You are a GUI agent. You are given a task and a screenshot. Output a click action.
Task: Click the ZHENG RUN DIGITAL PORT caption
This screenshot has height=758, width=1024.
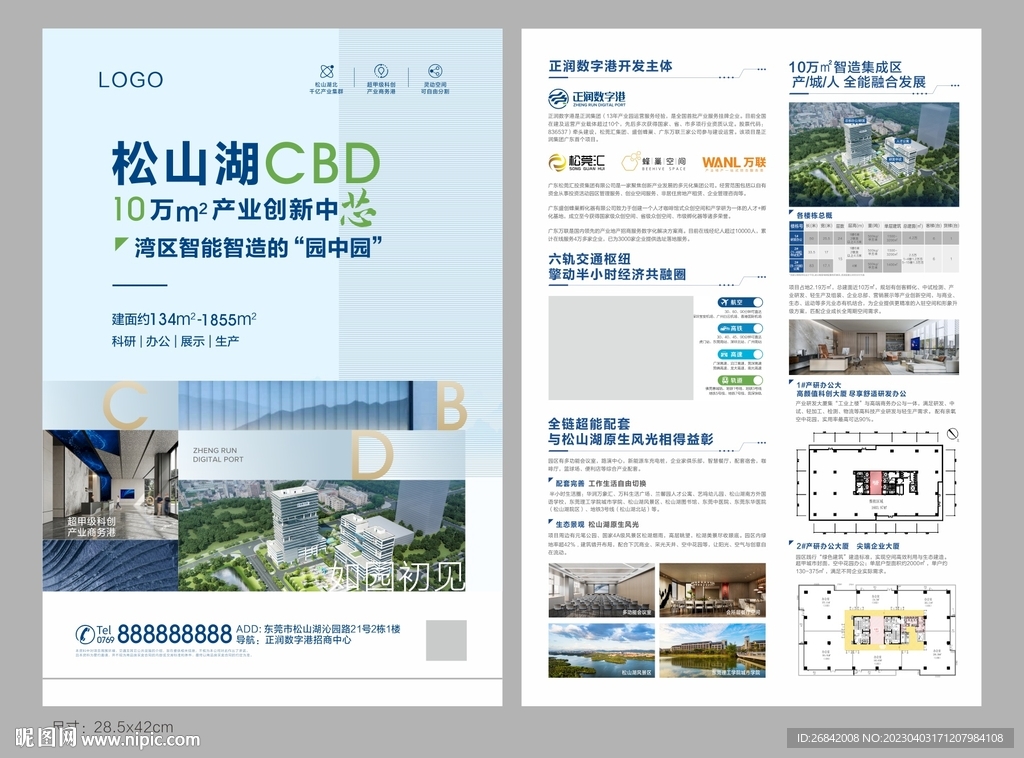(217, 455)
